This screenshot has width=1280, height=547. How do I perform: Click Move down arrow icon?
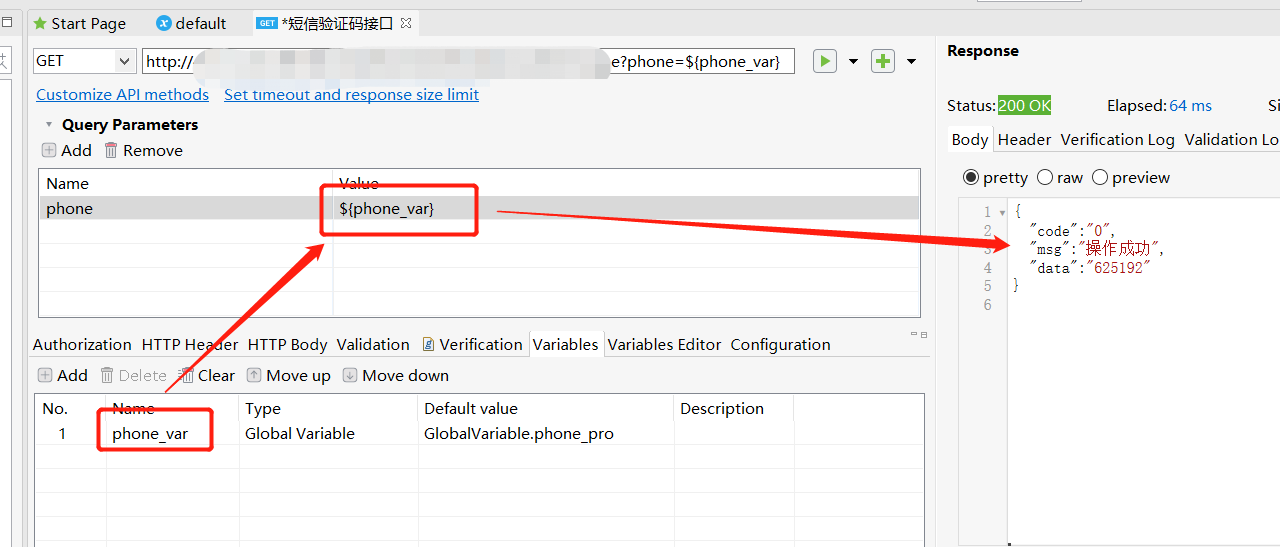pyautogui.click(x=350, y=376)
